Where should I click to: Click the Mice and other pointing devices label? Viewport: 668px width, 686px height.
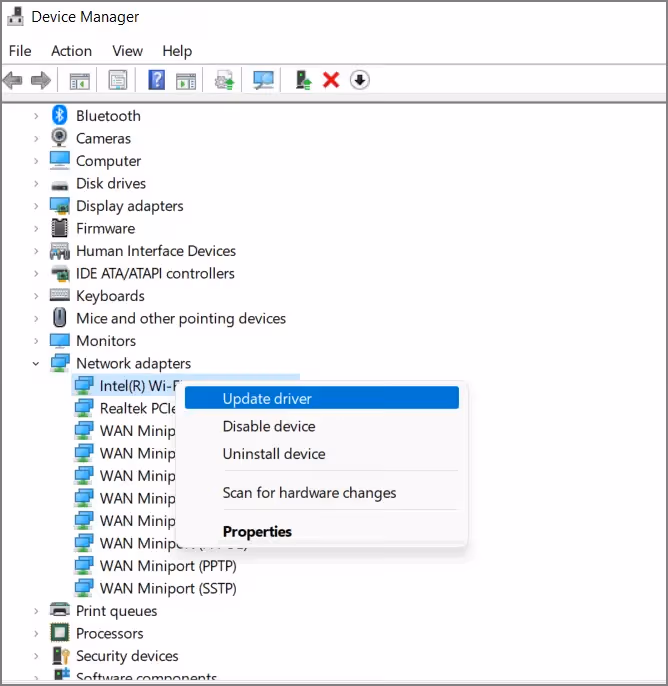(181, 318)
